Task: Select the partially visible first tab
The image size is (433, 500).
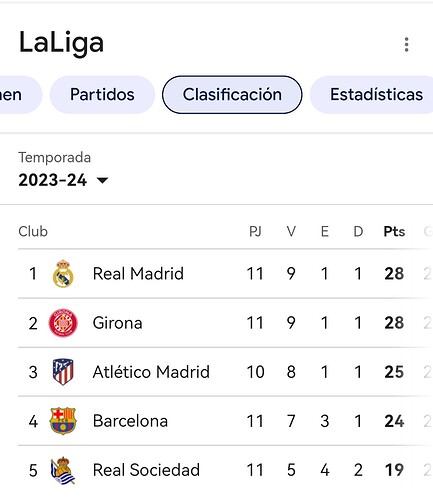Action: (x=20, y=95)
